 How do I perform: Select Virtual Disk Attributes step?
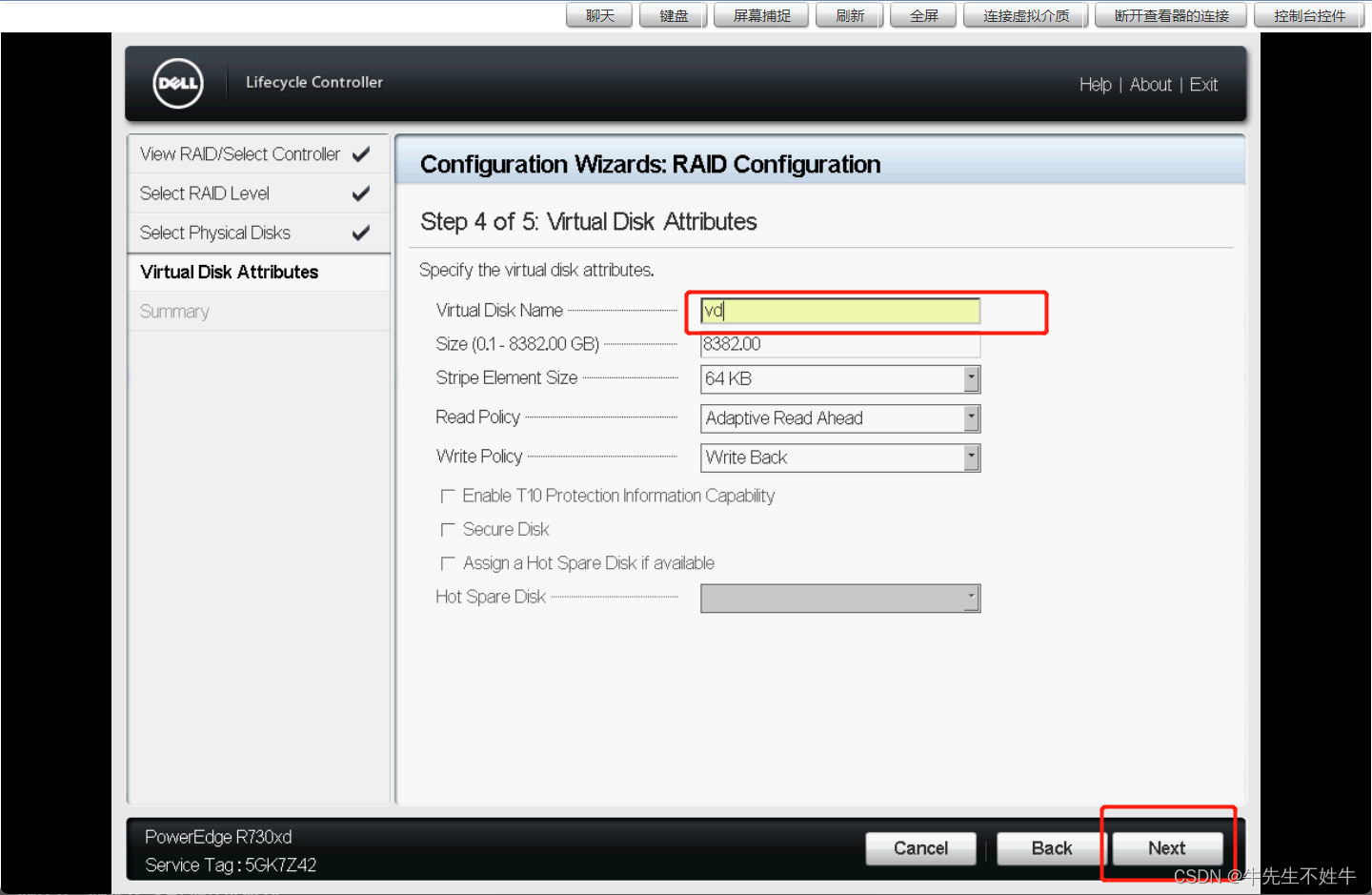point(258,273)
